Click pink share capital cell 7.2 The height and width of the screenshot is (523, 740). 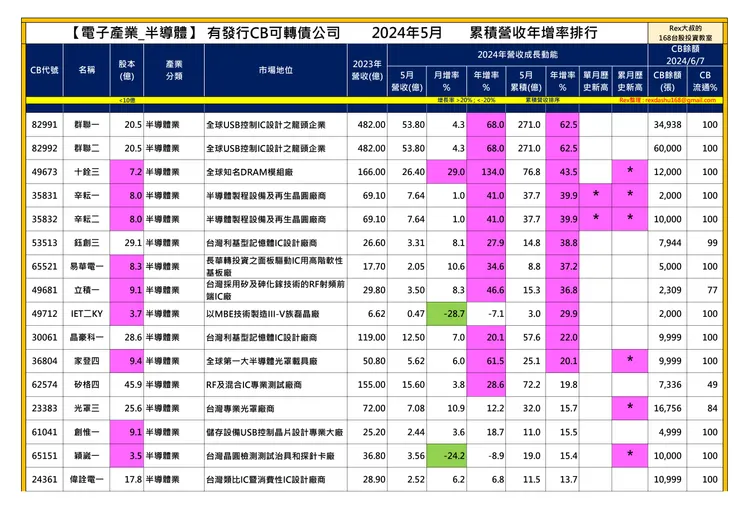[x=126, y=172]
